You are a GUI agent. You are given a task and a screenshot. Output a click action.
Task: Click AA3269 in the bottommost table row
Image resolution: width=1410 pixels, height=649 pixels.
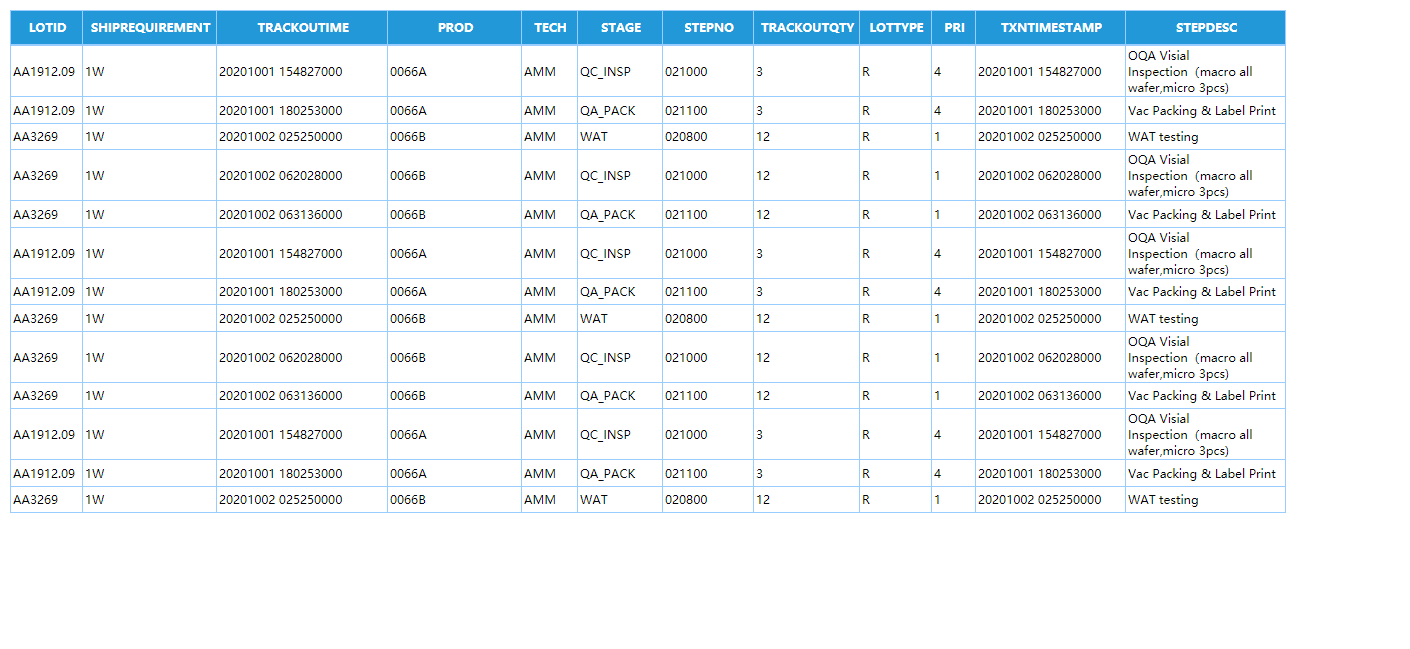[x=36, y=500]
